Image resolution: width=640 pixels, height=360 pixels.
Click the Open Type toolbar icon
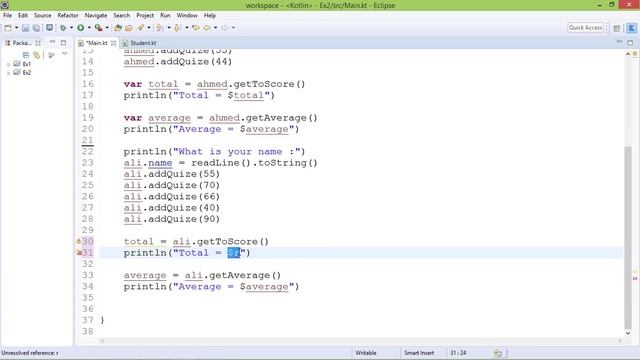click(118, 28)
